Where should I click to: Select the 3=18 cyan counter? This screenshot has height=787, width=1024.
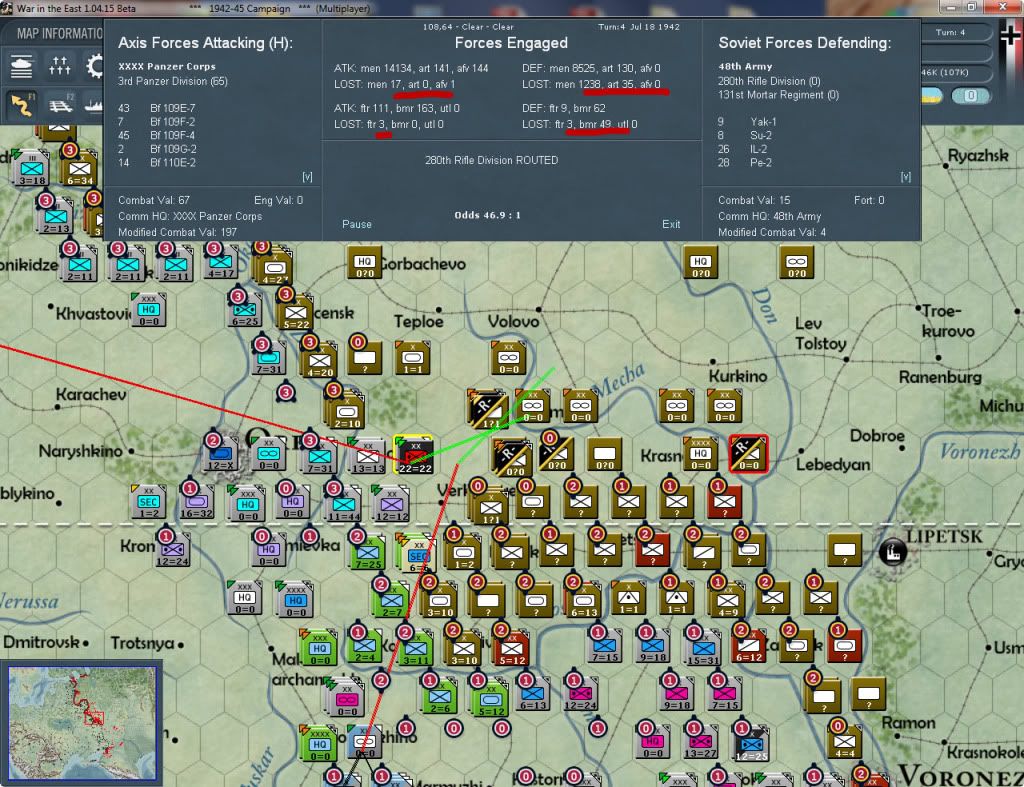pos(31,168)
